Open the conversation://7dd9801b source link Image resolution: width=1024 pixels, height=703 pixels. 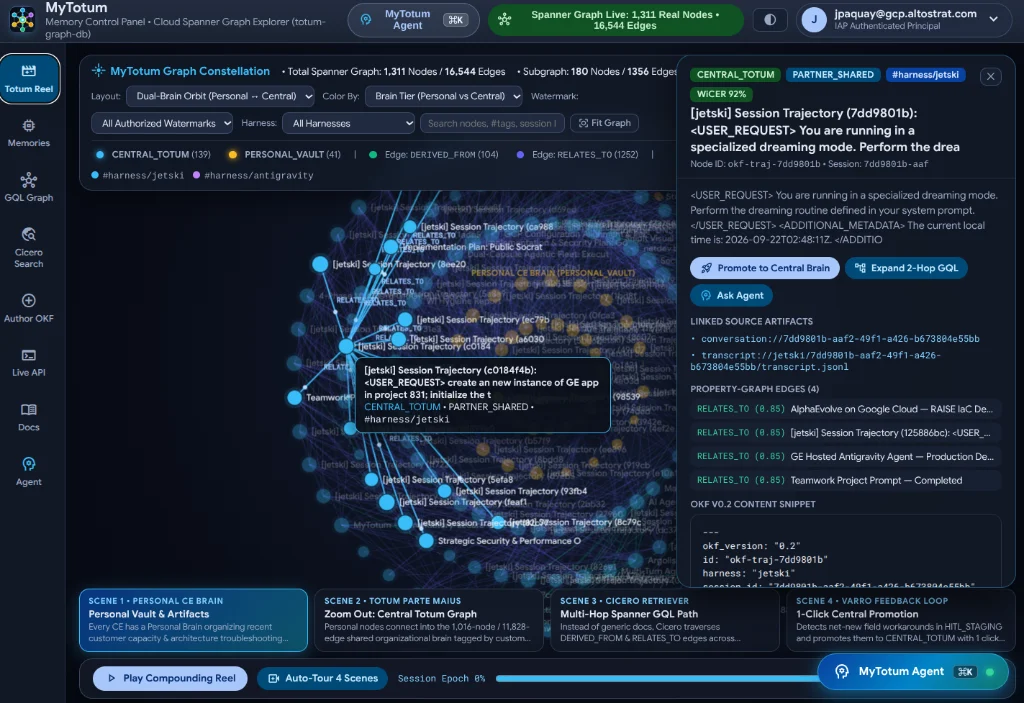click(840, 338)
